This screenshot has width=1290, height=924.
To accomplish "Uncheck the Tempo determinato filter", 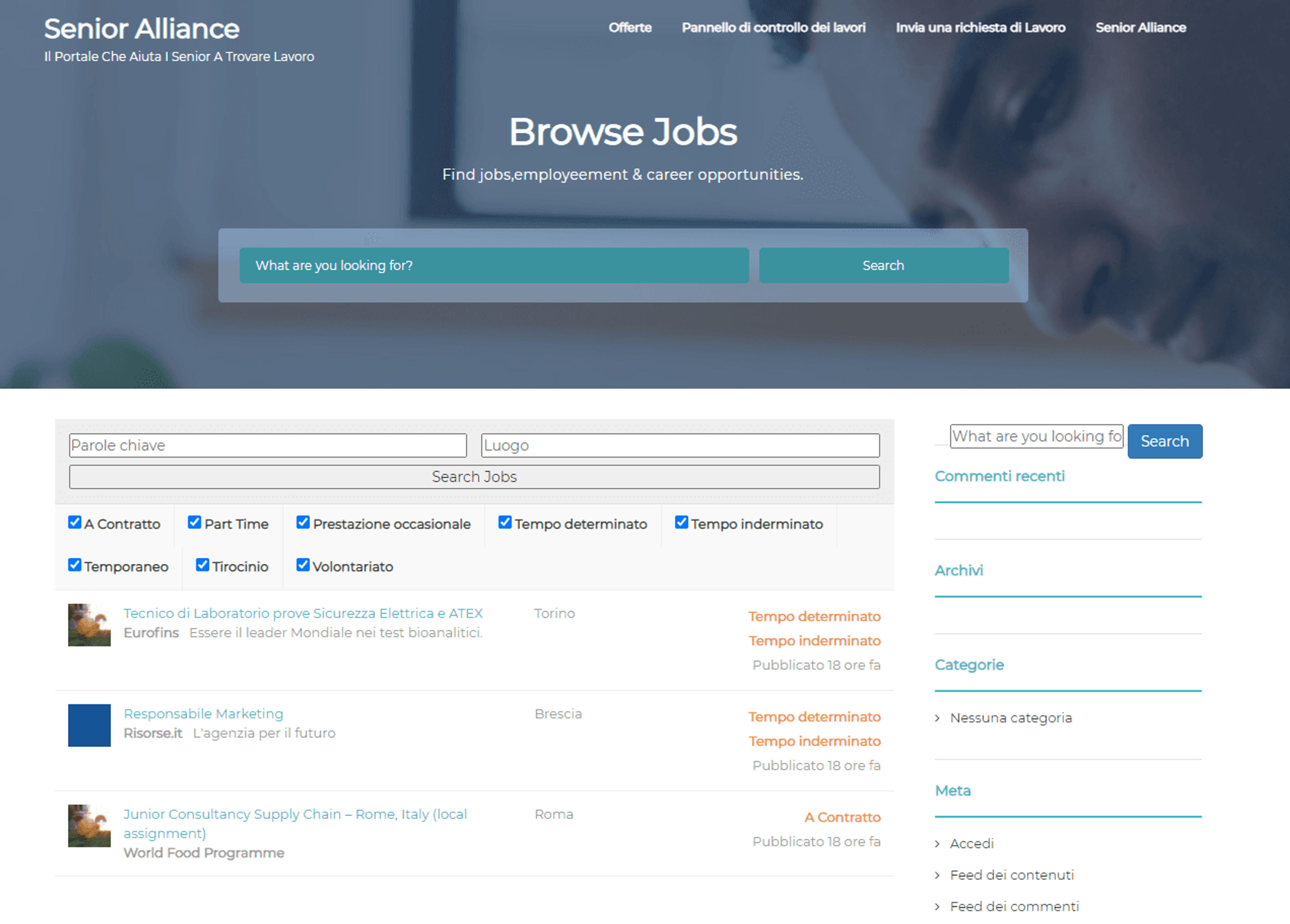I will tap(505, 522).
